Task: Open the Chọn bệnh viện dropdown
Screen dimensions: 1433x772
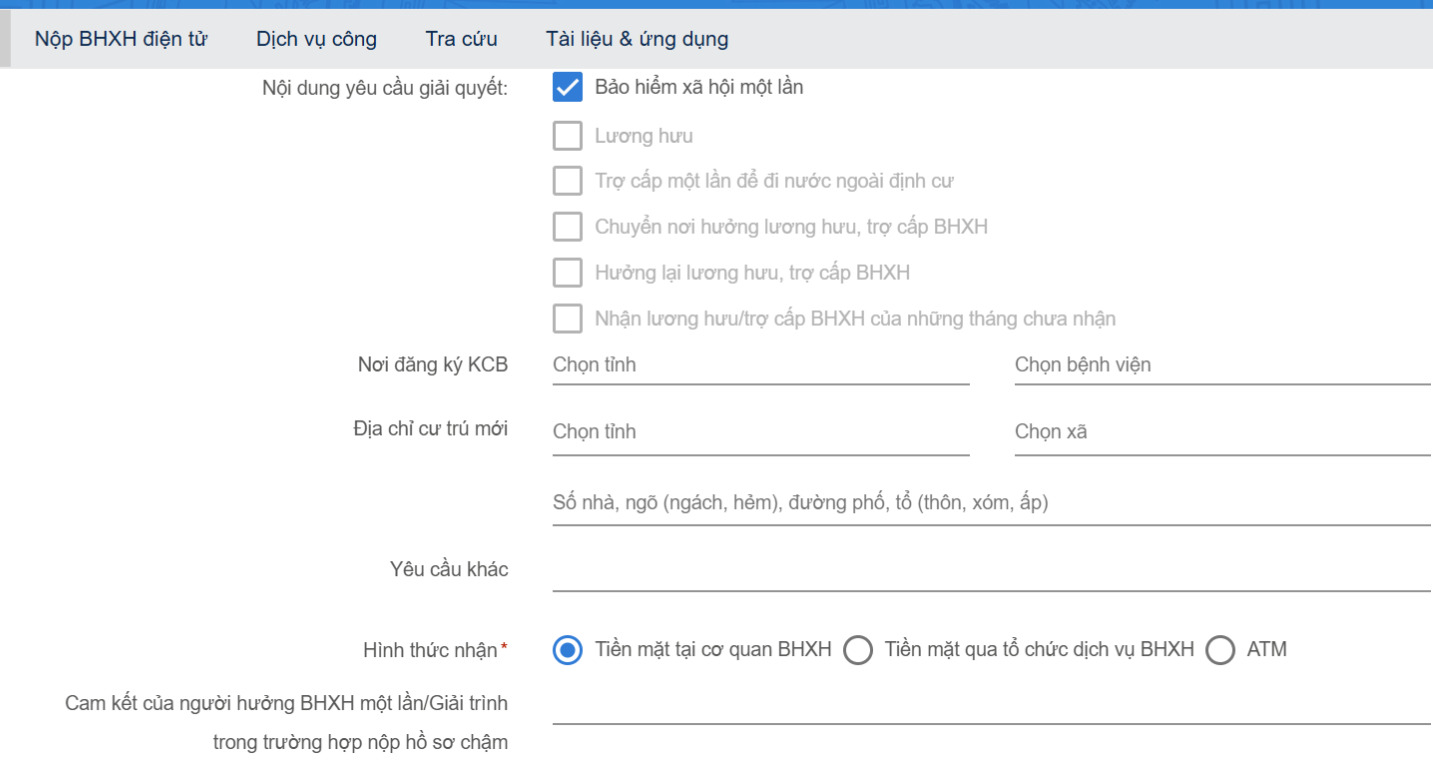Action: (x=1222, y=365)
